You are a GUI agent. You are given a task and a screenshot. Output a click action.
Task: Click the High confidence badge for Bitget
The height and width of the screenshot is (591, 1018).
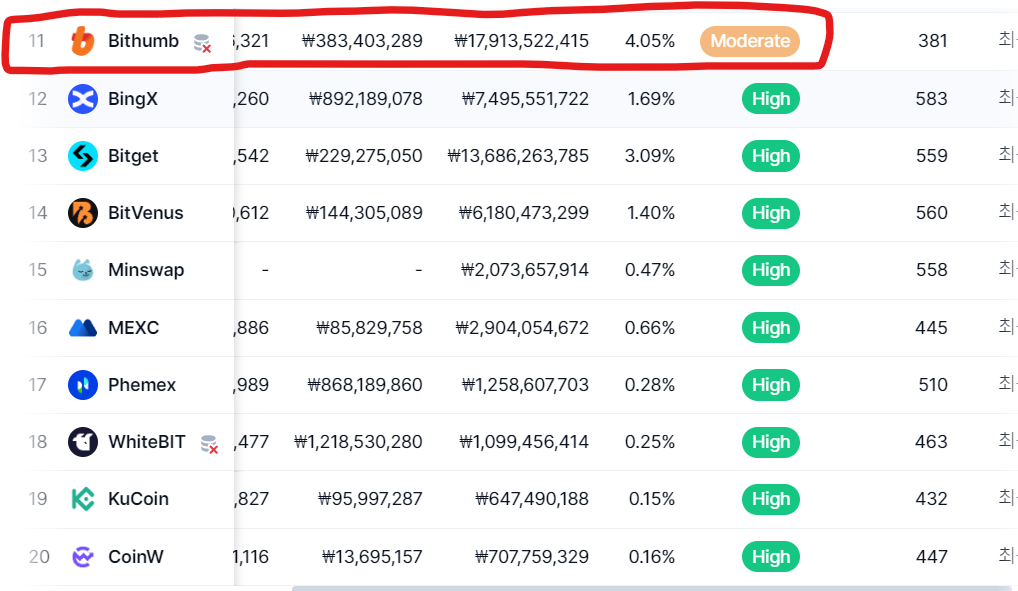tap(771, 156)
